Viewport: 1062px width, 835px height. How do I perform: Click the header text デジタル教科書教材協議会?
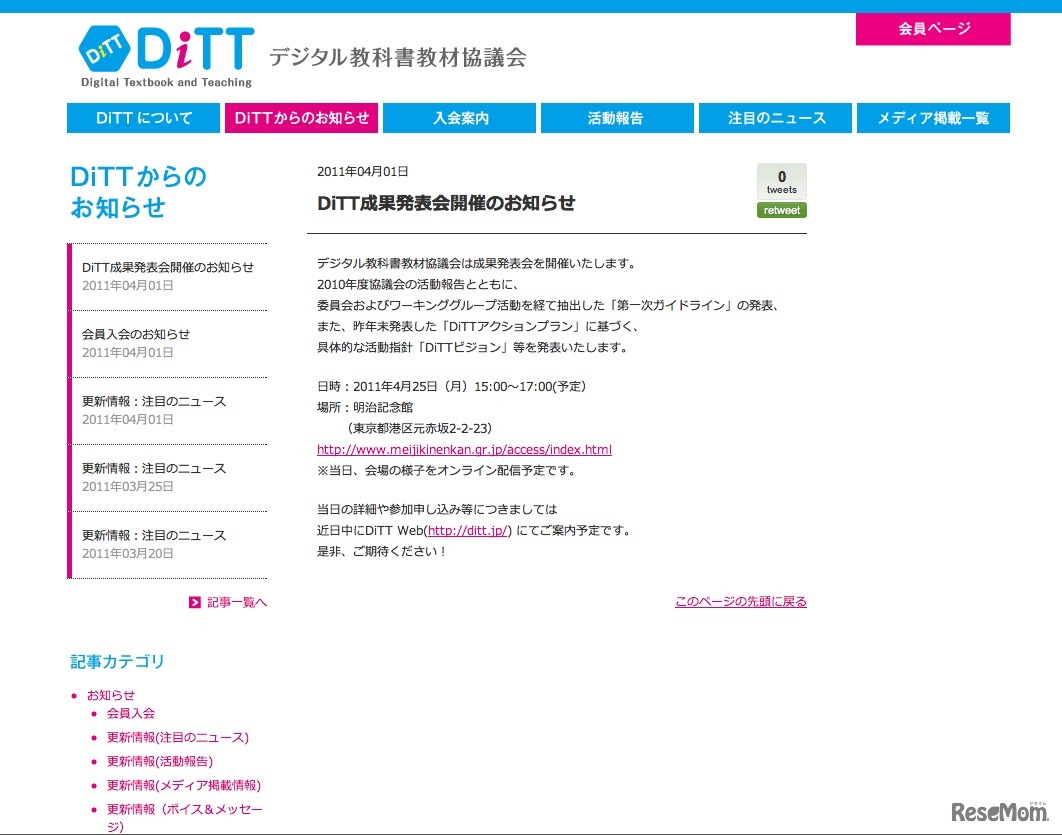pos(398,58)
